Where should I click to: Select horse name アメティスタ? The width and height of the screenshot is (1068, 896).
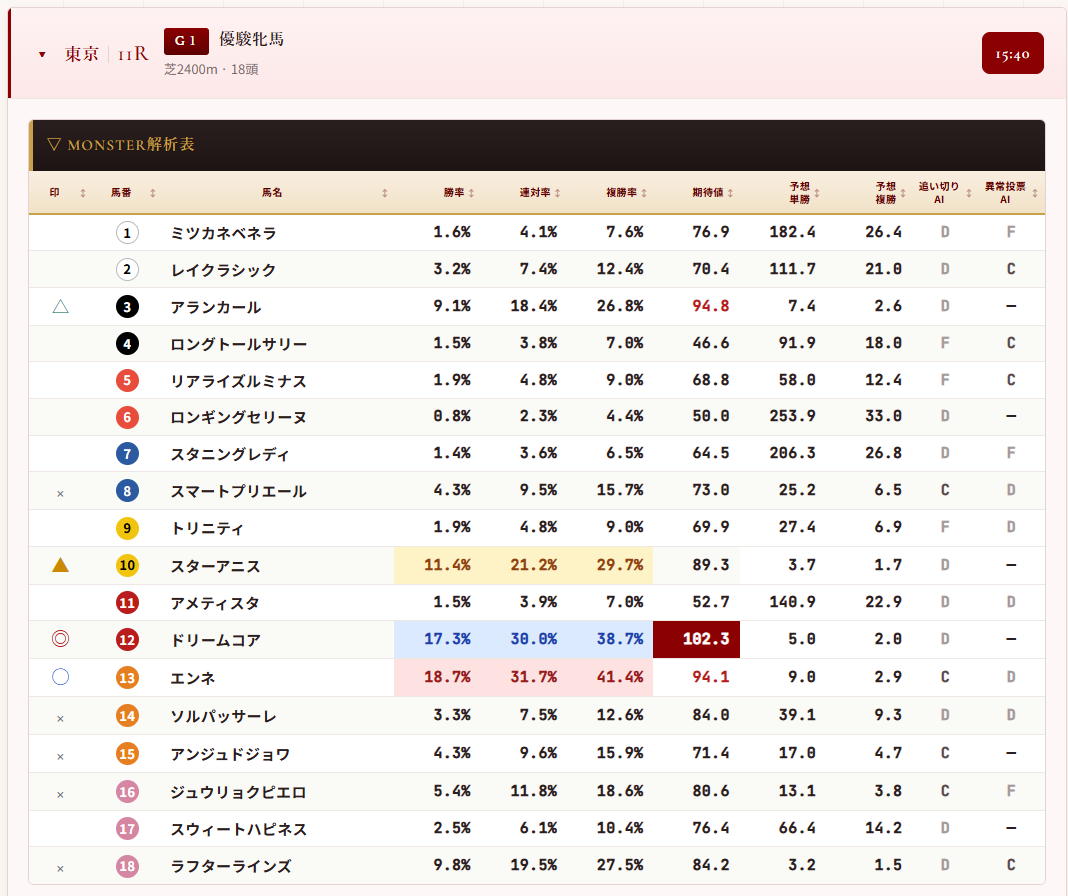pyautogui.click(x=215, y=603)
